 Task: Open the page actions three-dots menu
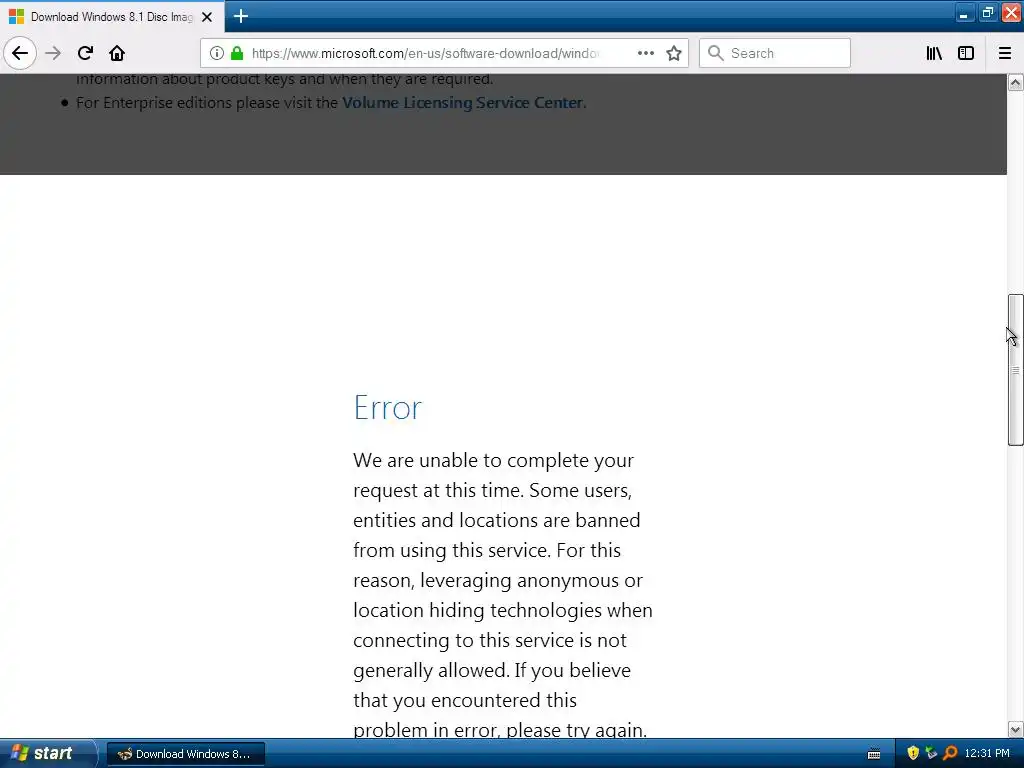pyautogui.click(x=646, y=53)
